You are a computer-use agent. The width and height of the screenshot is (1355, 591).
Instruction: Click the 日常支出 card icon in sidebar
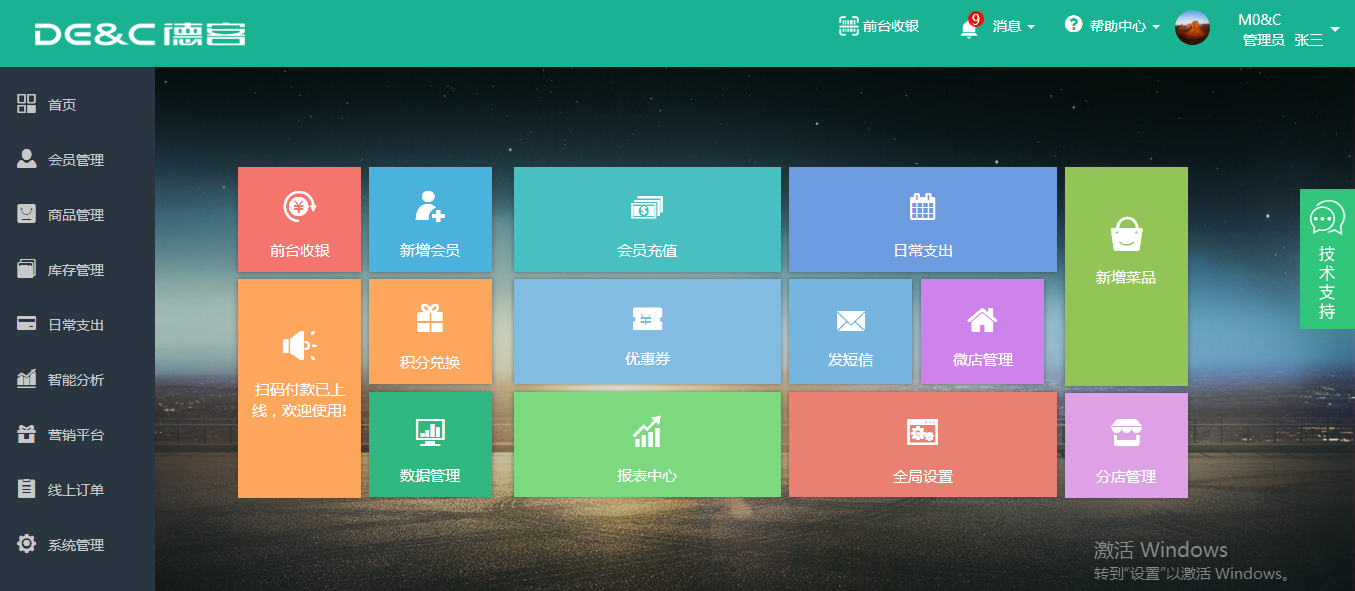pos(27,323)
